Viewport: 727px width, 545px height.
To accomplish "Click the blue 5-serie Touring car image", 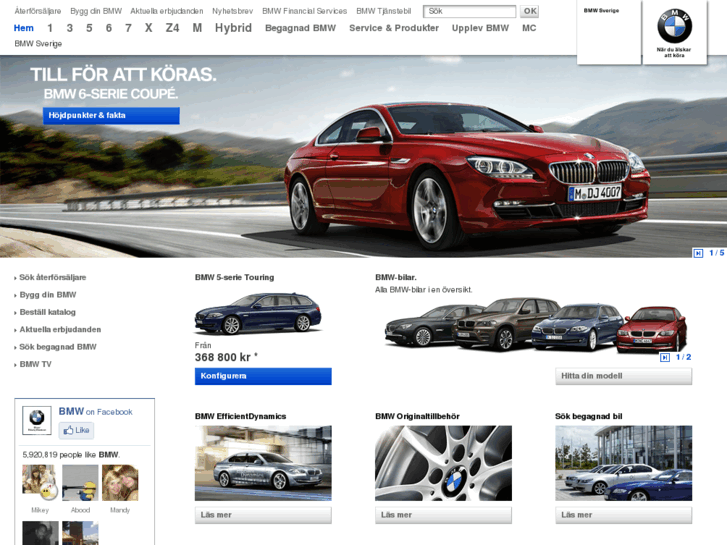I will [x=258, y=313].
